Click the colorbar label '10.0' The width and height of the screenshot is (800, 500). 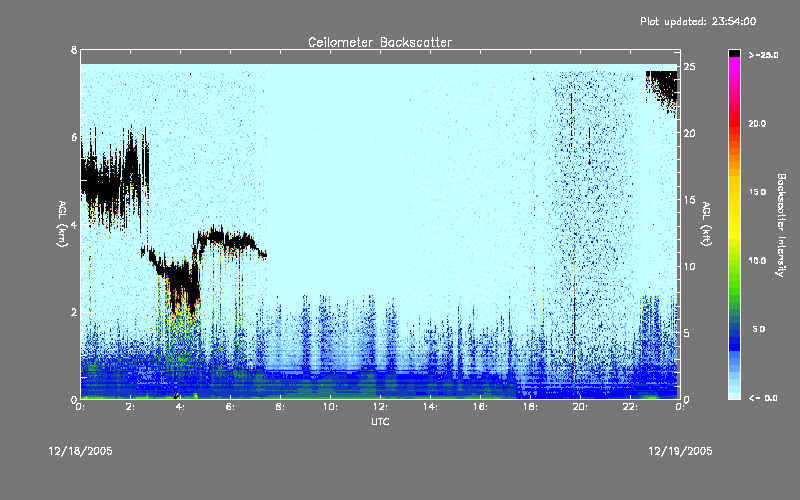click(757, 260)
